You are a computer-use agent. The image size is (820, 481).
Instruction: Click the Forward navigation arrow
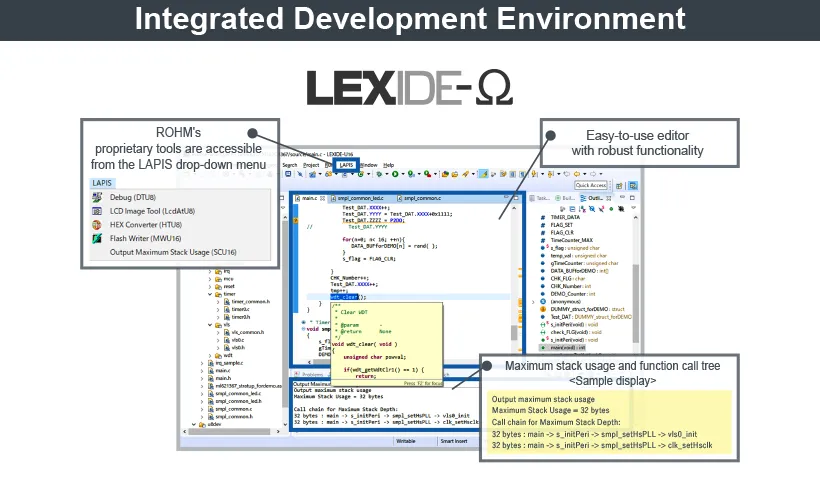point(593,174)
